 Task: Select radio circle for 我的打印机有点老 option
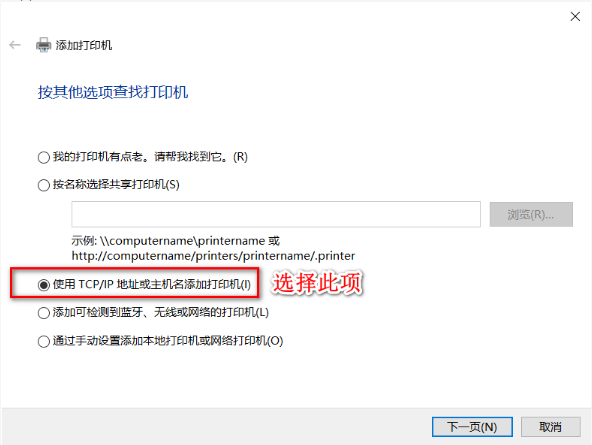point(44,157)
